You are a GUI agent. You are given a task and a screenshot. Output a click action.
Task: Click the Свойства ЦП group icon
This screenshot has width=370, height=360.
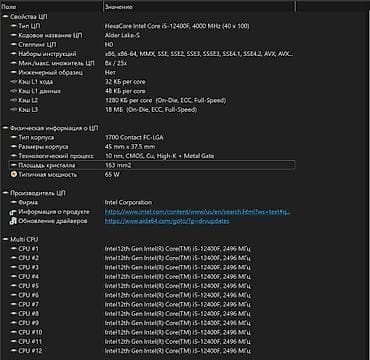pyautogui.click(x=5, y=17)
